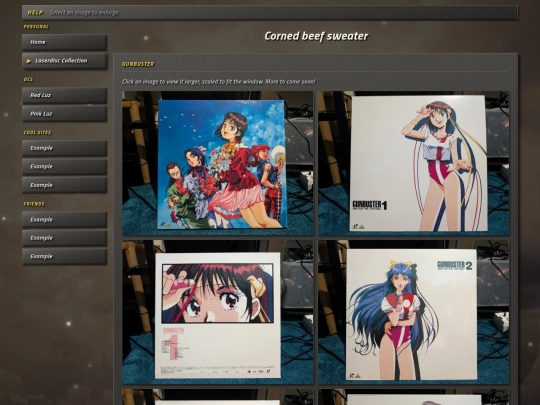
Task: Click the first Example under Cool Sites
Action: (x=64, y=148)
